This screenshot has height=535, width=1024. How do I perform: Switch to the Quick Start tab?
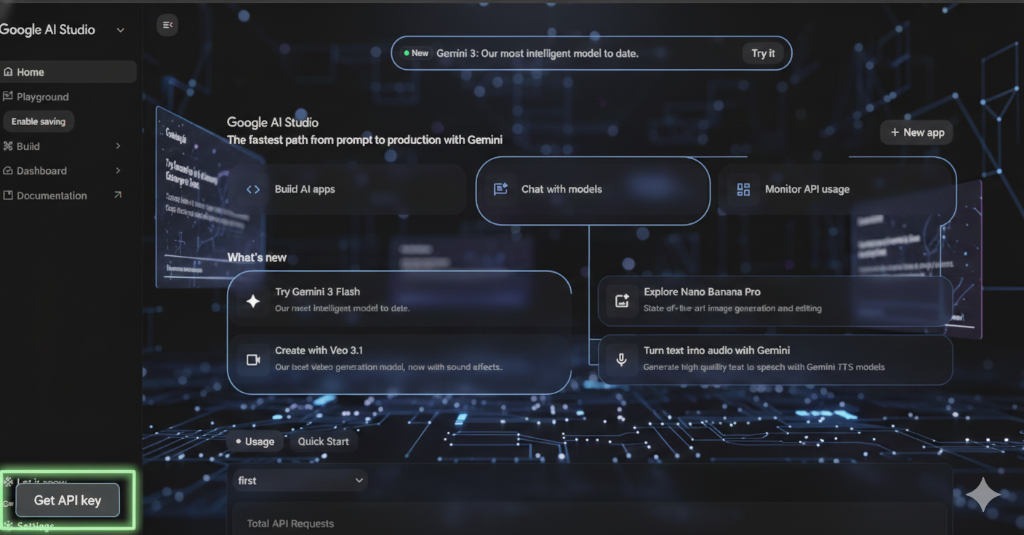[x=323, y=442]
